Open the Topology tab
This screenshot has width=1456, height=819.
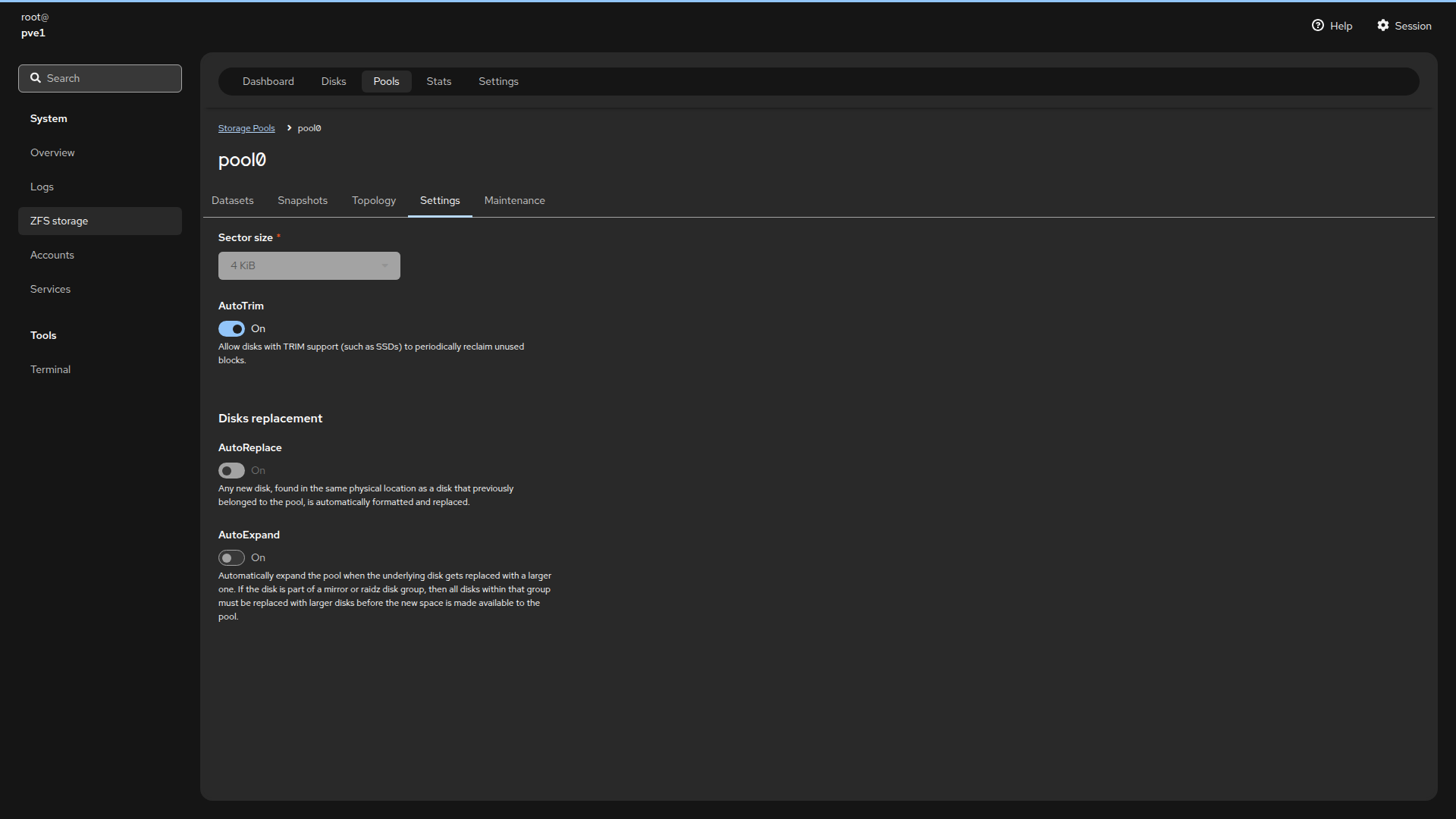pyautogui.click(x=373, y=201)
